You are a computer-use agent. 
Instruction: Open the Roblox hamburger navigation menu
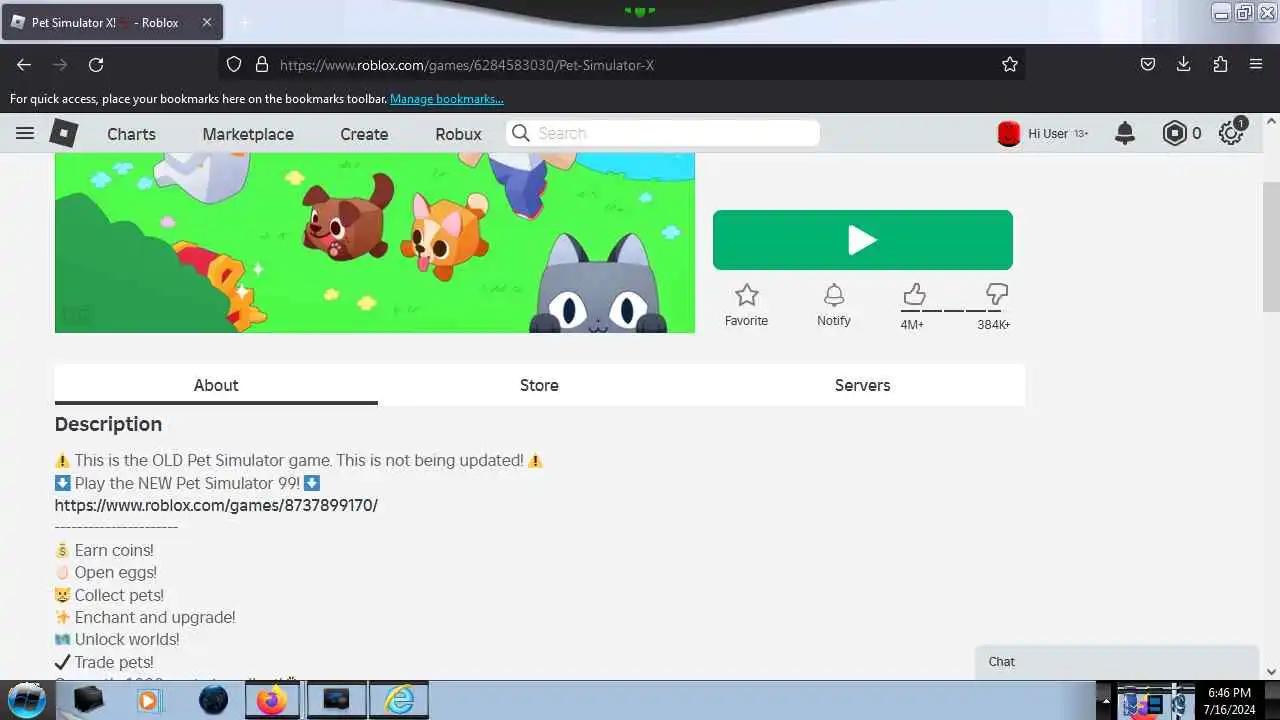(x=25, y=133)
